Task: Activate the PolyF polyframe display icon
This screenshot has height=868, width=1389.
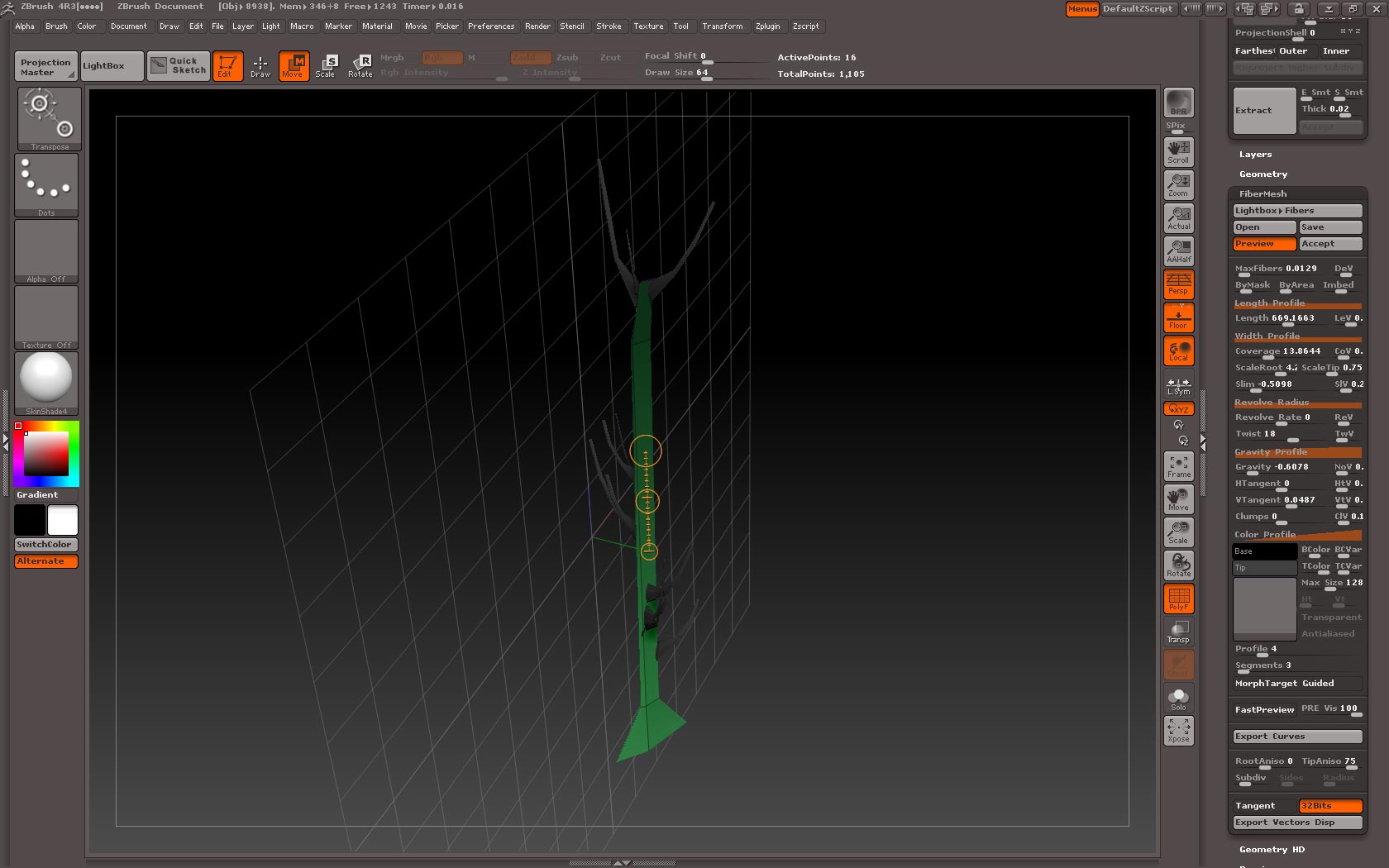Action: tap(1177, 599)
